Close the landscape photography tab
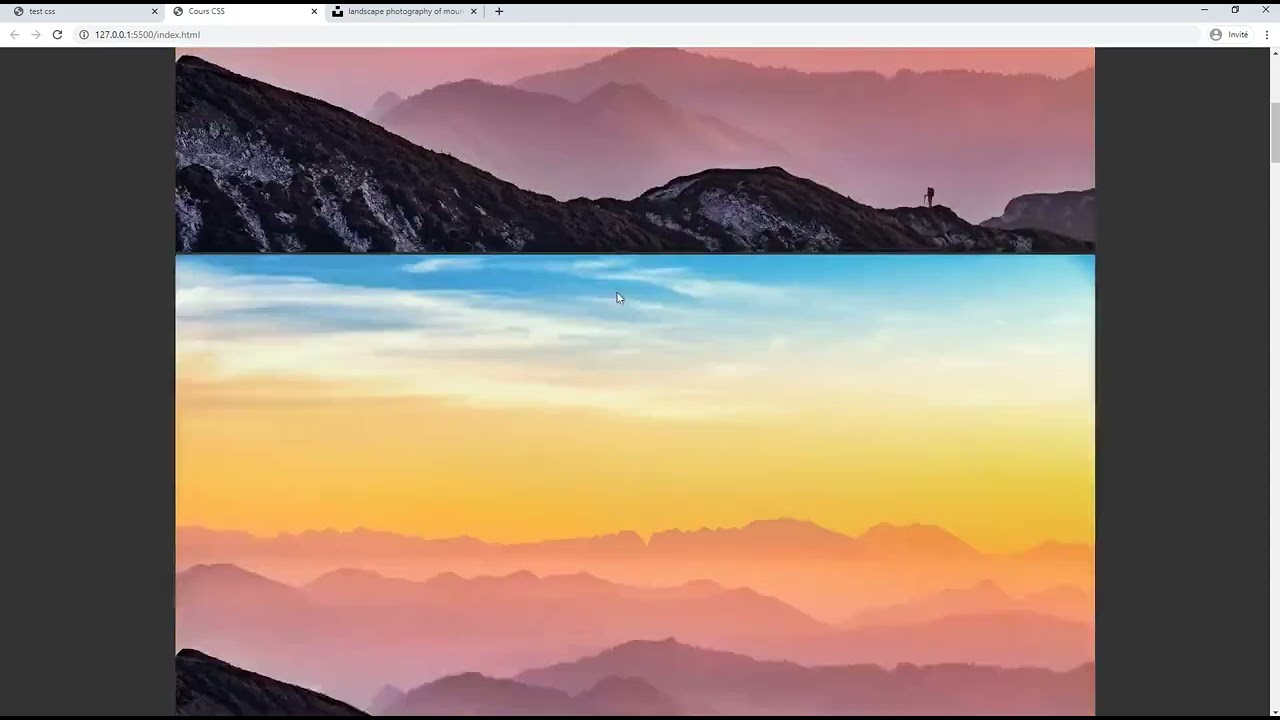 (x=474, y=11)
